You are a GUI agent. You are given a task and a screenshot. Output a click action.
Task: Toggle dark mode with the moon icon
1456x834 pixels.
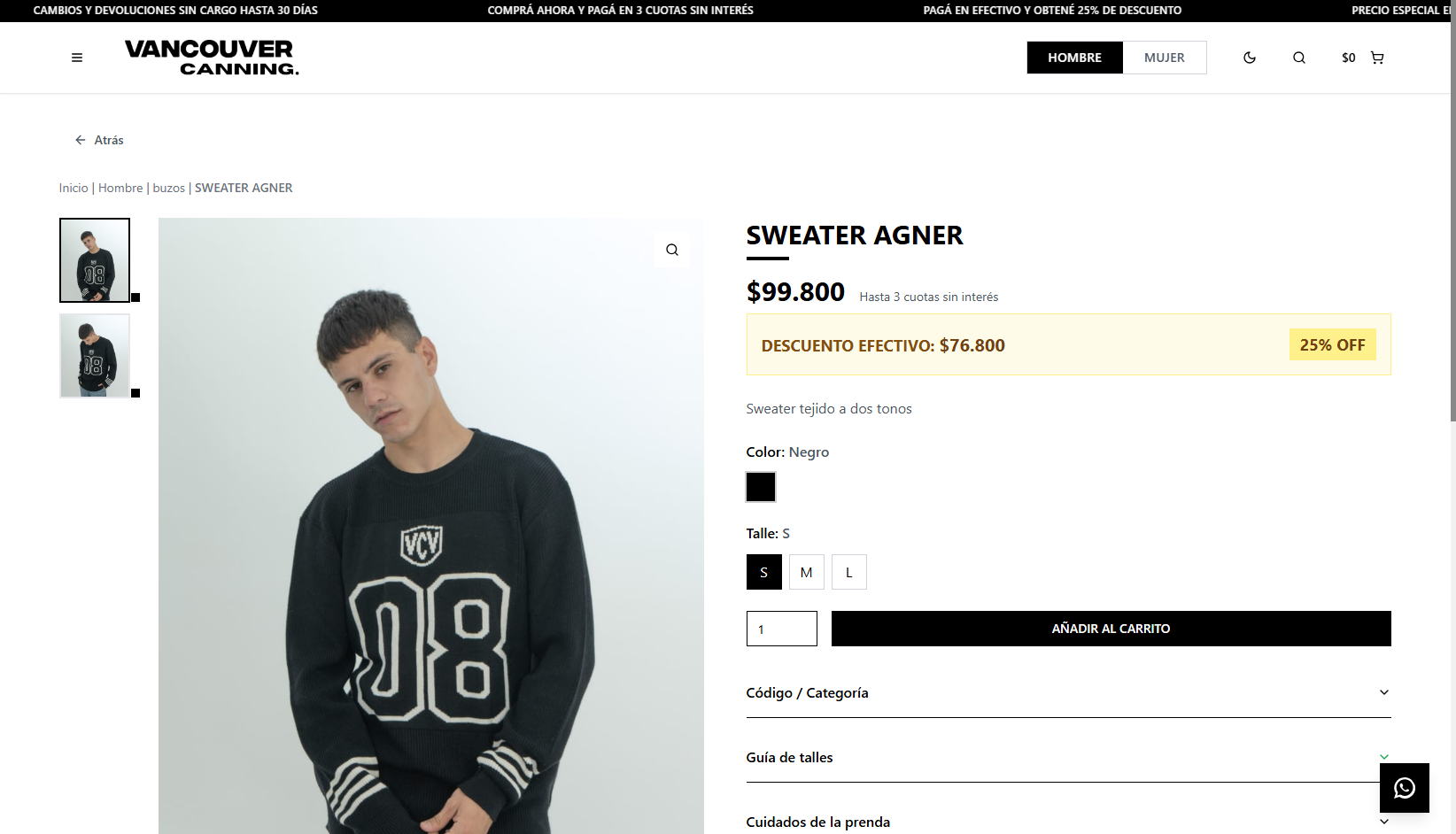point(1250,58)
